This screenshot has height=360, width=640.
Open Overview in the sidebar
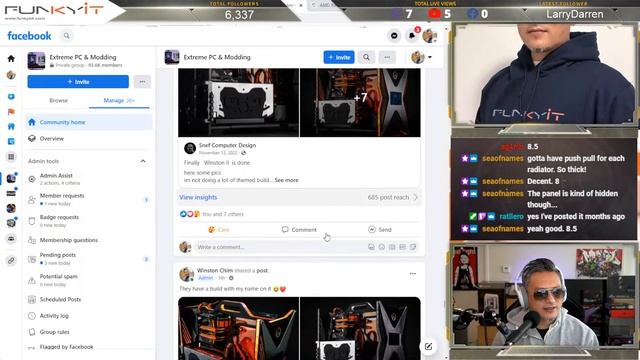(x=89, y=139)
